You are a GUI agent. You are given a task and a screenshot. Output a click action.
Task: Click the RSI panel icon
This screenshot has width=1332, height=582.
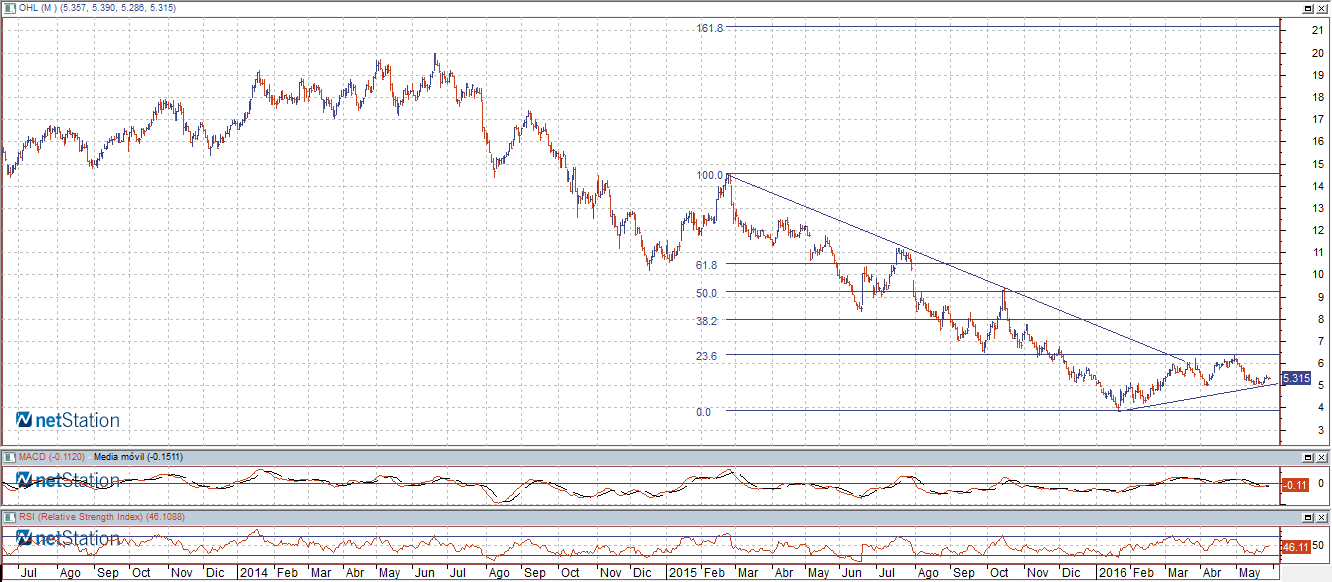(x=7, y=517)
